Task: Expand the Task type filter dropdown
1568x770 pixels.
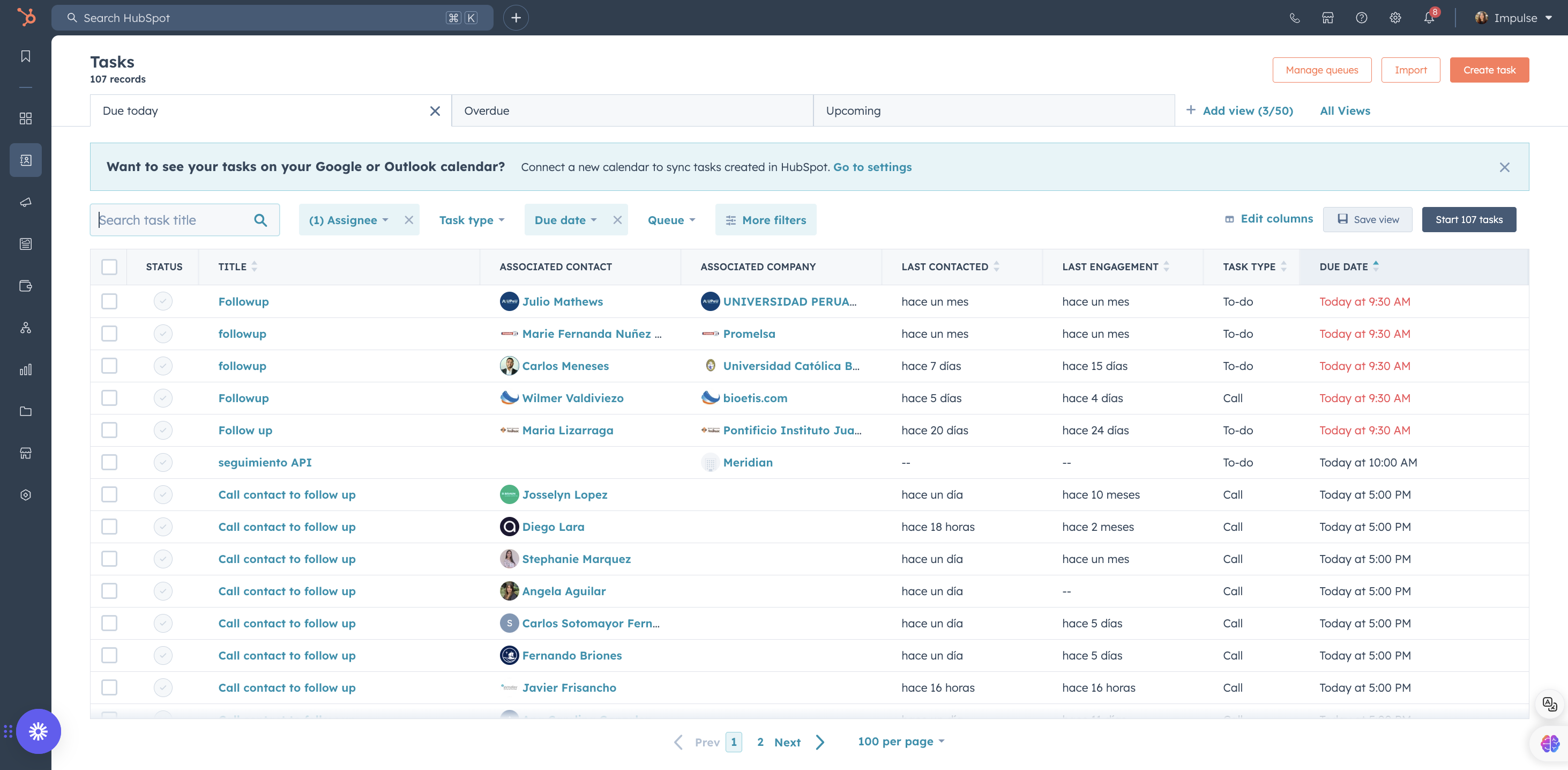Action: pos(472,220)
